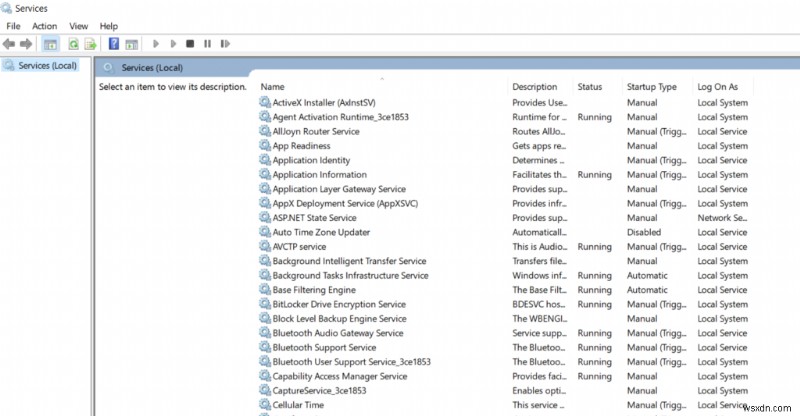Click the Export List toolbar icon

coord(90,44)
